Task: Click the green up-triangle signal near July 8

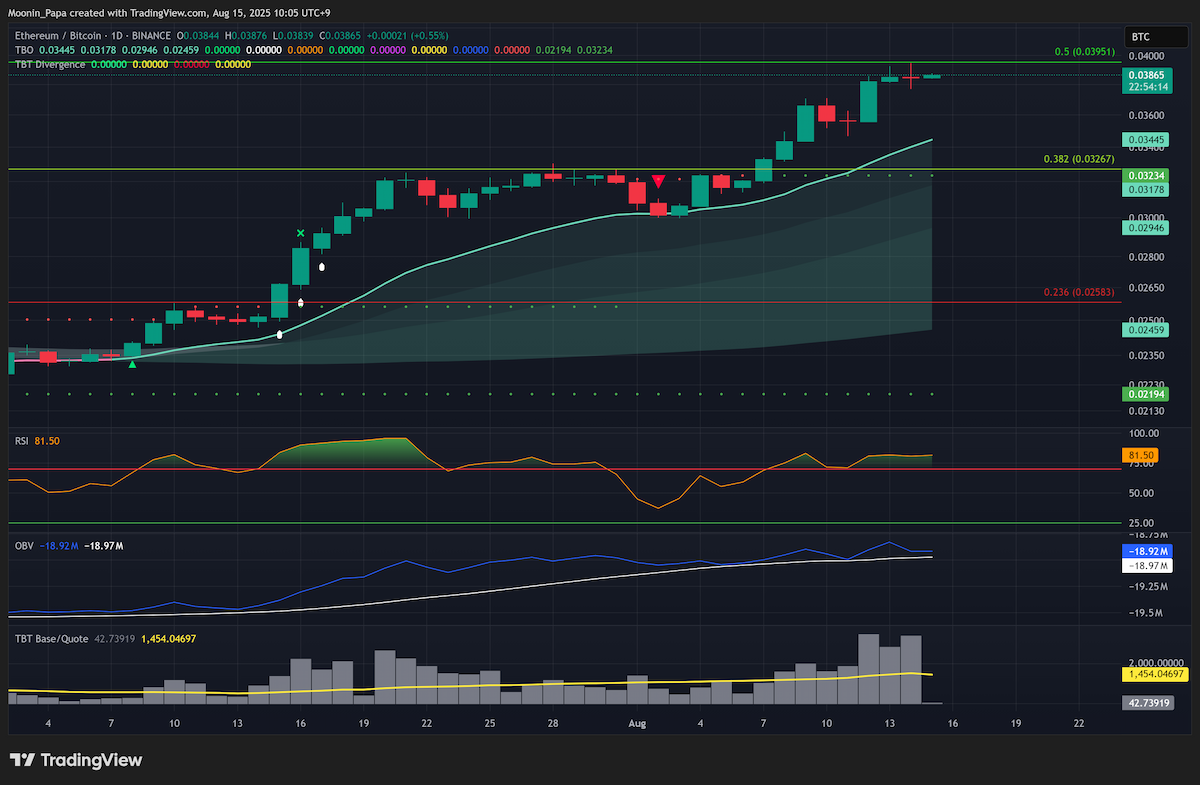Action: pyautogui.click(x=132, y=363)
